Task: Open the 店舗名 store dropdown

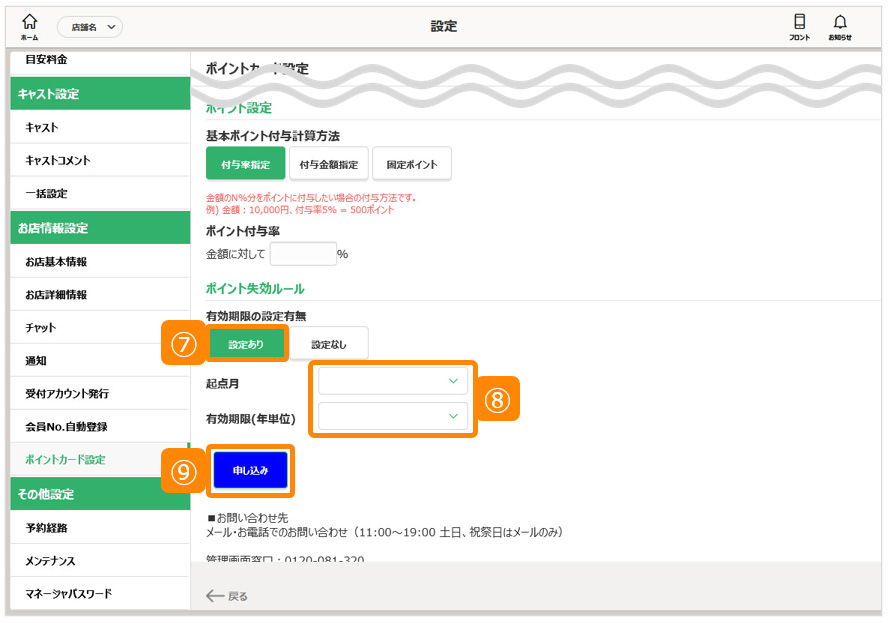Action: 90,27
